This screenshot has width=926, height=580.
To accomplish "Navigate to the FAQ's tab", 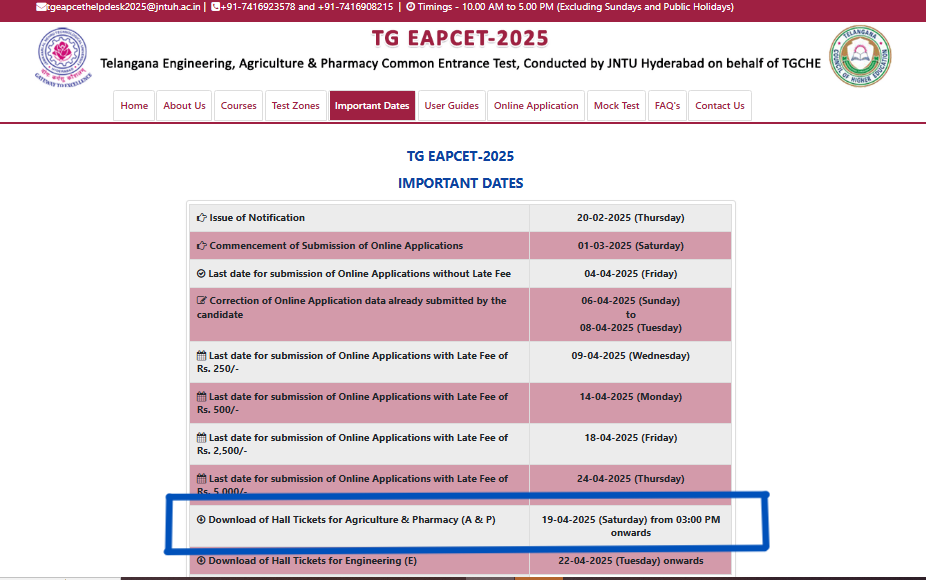I will [667, 105].
